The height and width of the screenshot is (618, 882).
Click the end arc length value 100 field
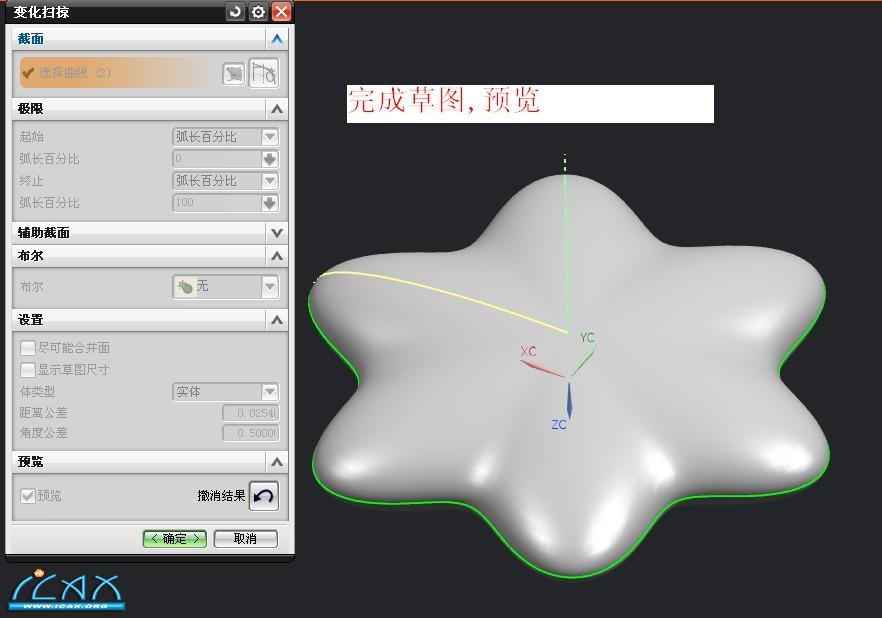click(x=217, y=202)
